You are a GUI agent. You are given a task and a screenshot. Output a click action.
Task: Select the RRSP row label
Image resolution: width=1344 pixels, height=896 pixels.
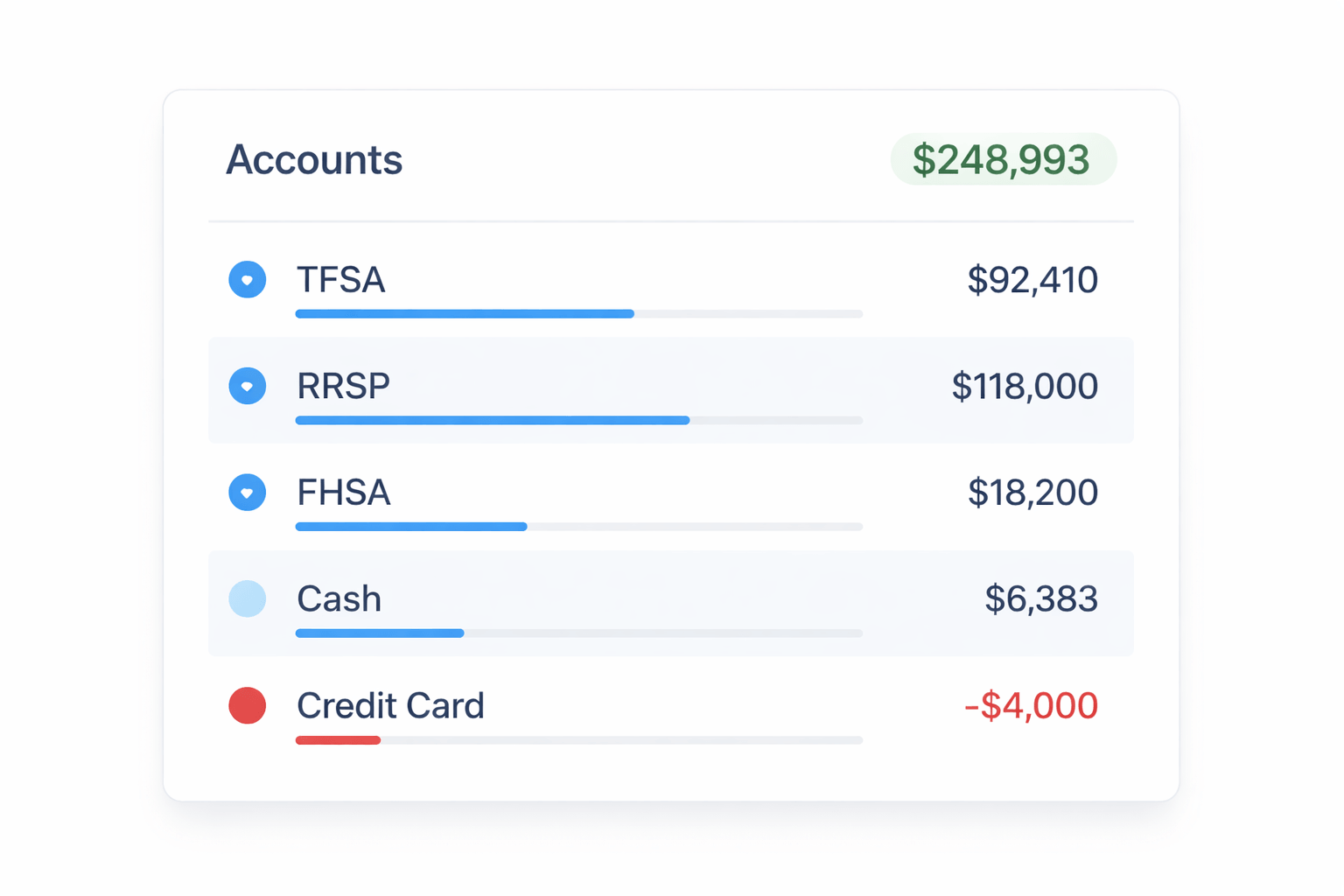click(343, 385)
